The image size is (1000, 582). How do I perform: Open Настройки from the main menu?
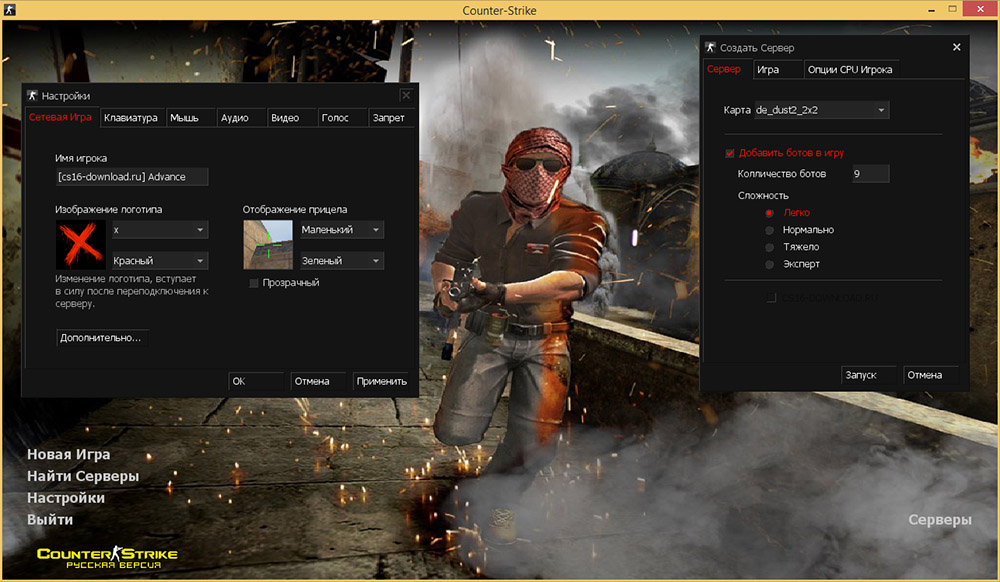pyautogui.click(x=66, y=498)
